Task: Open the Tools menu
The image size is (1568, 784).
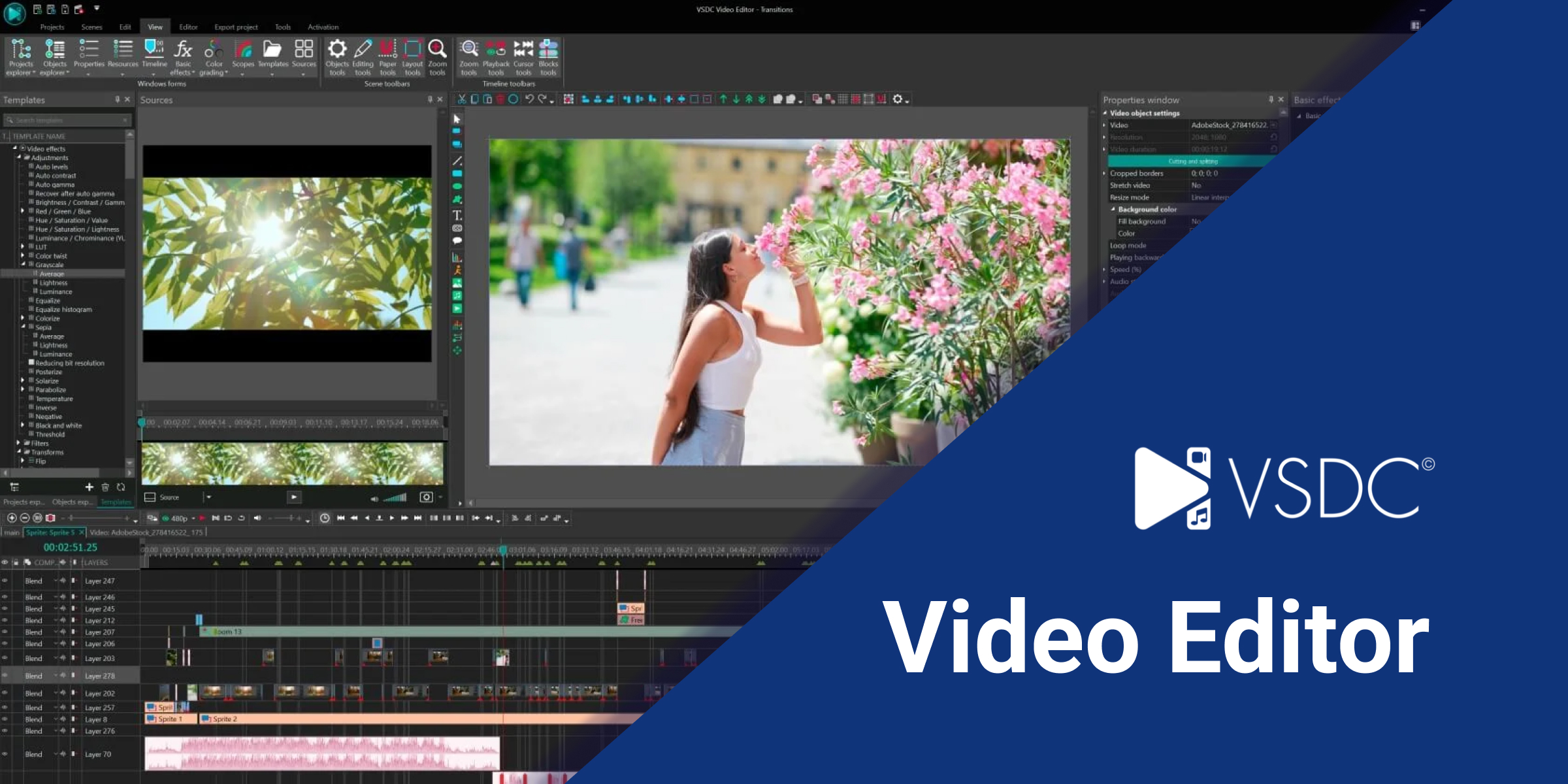Action: (x=282, y=27)
